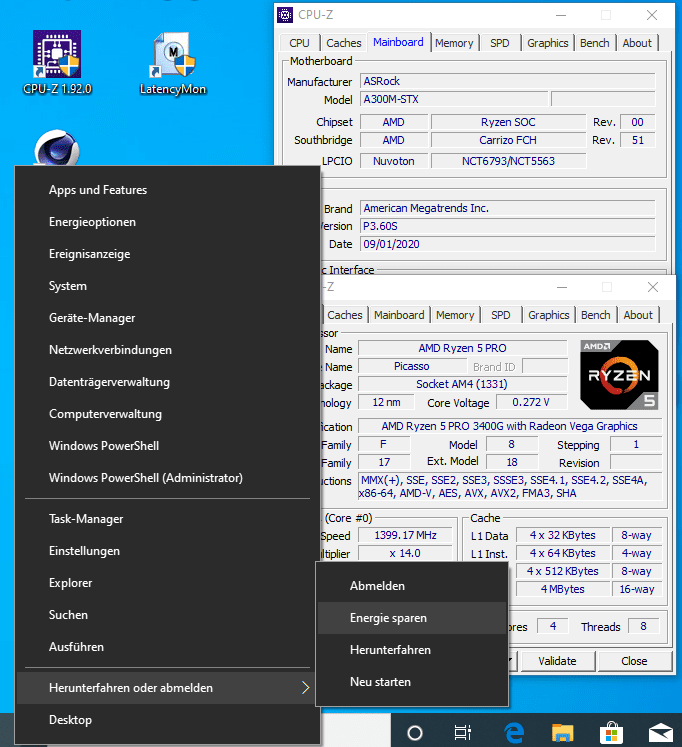The height and width of the screenshot is (747, 682).
Task: Click the Core Voltage 0.272 V value
Action: point(531,403)
